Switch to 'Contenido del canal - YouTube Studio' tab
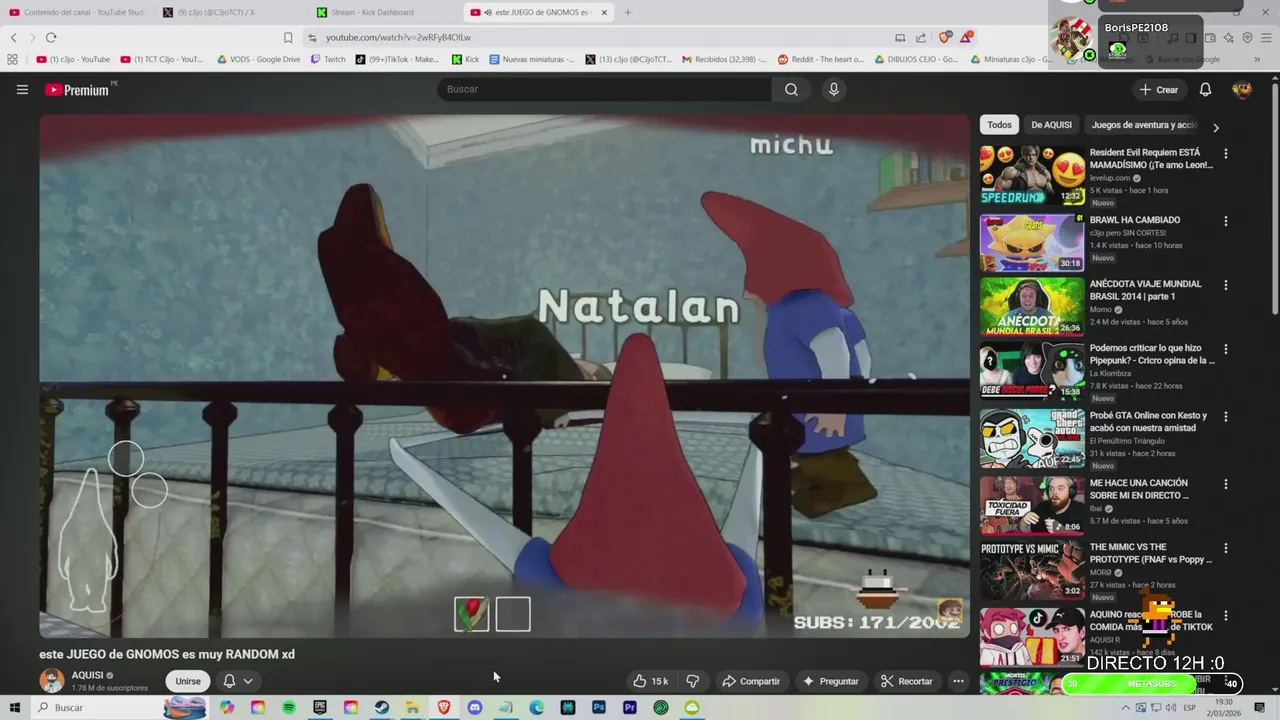Image resolution: width=1280 pixels, height=720 pixels. tap(77, 12)
